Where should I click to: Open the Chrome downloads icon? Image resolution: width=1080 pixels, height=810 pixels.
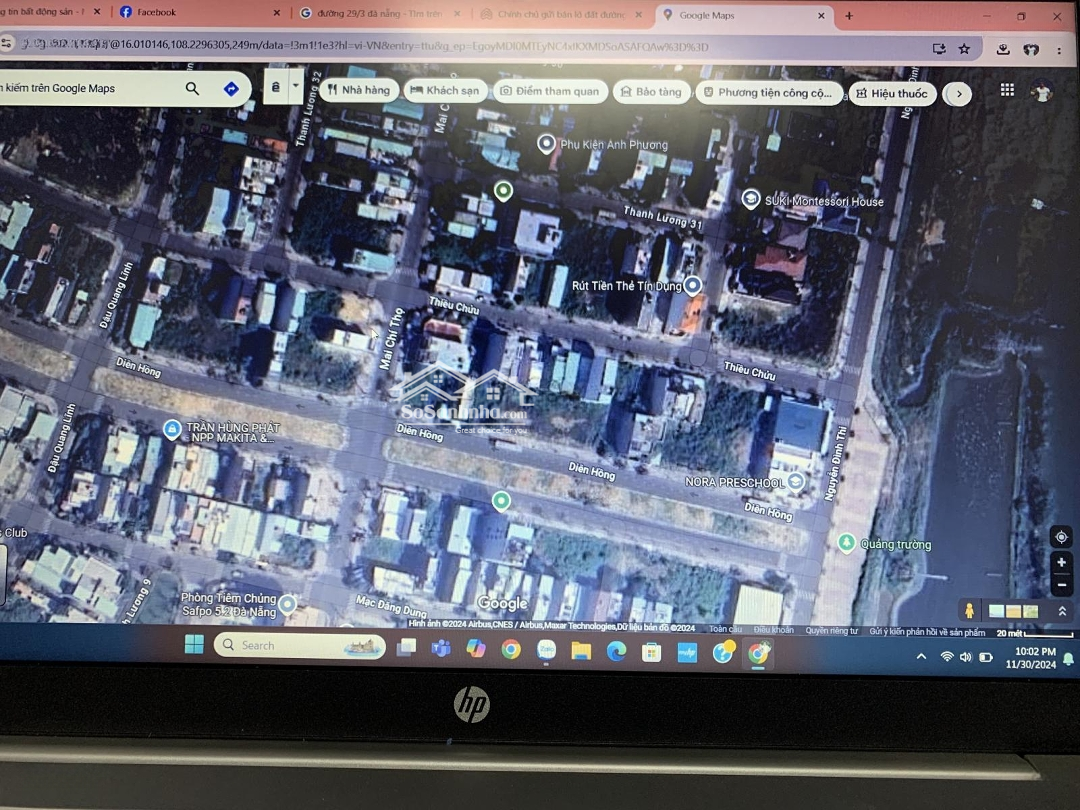1003,49
